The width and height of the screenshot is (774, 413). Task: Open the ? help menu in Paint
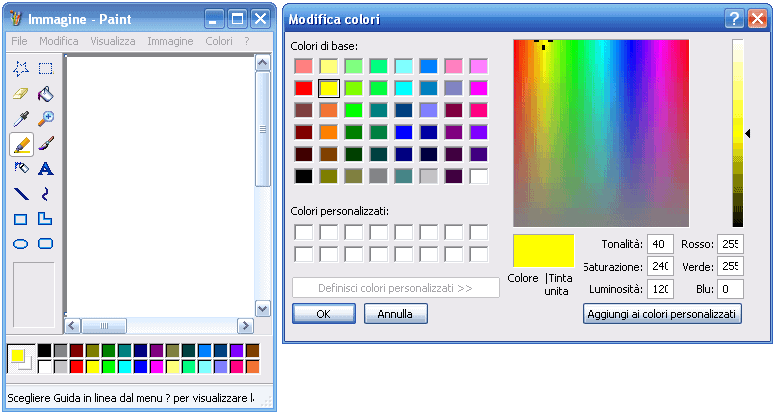click(x=247, y=41)
